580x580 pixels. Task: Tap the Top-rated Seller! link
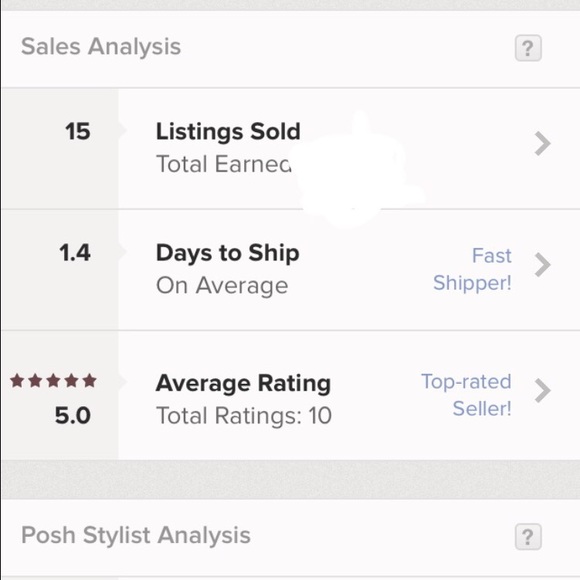[x=466, y=395]
